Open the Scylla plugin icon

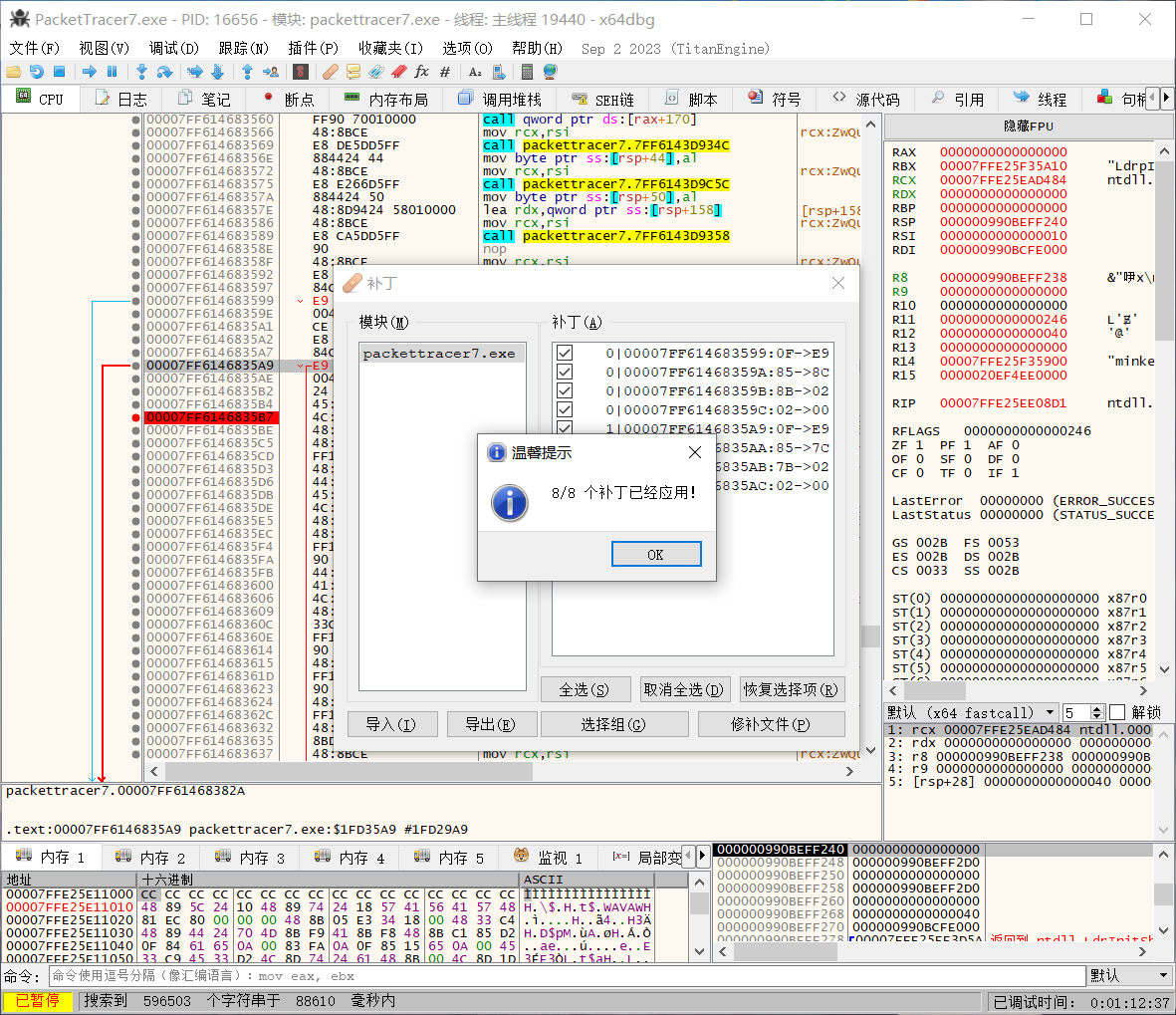point(301,72)
